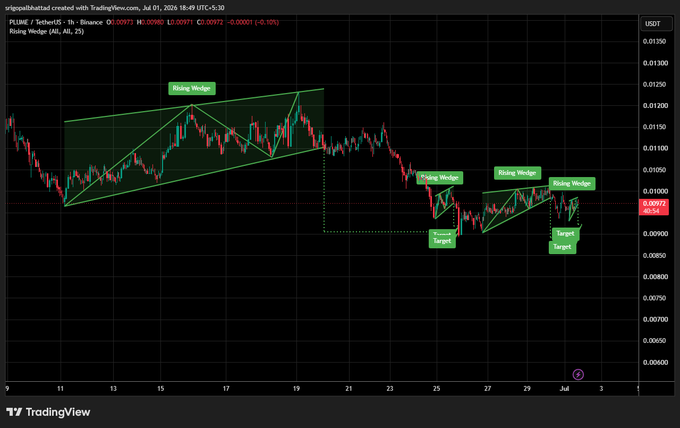This screenshot has width=680, height=428.
Task: Click the Rising Wedge label above the largest wedge
Action: (192, 88)
